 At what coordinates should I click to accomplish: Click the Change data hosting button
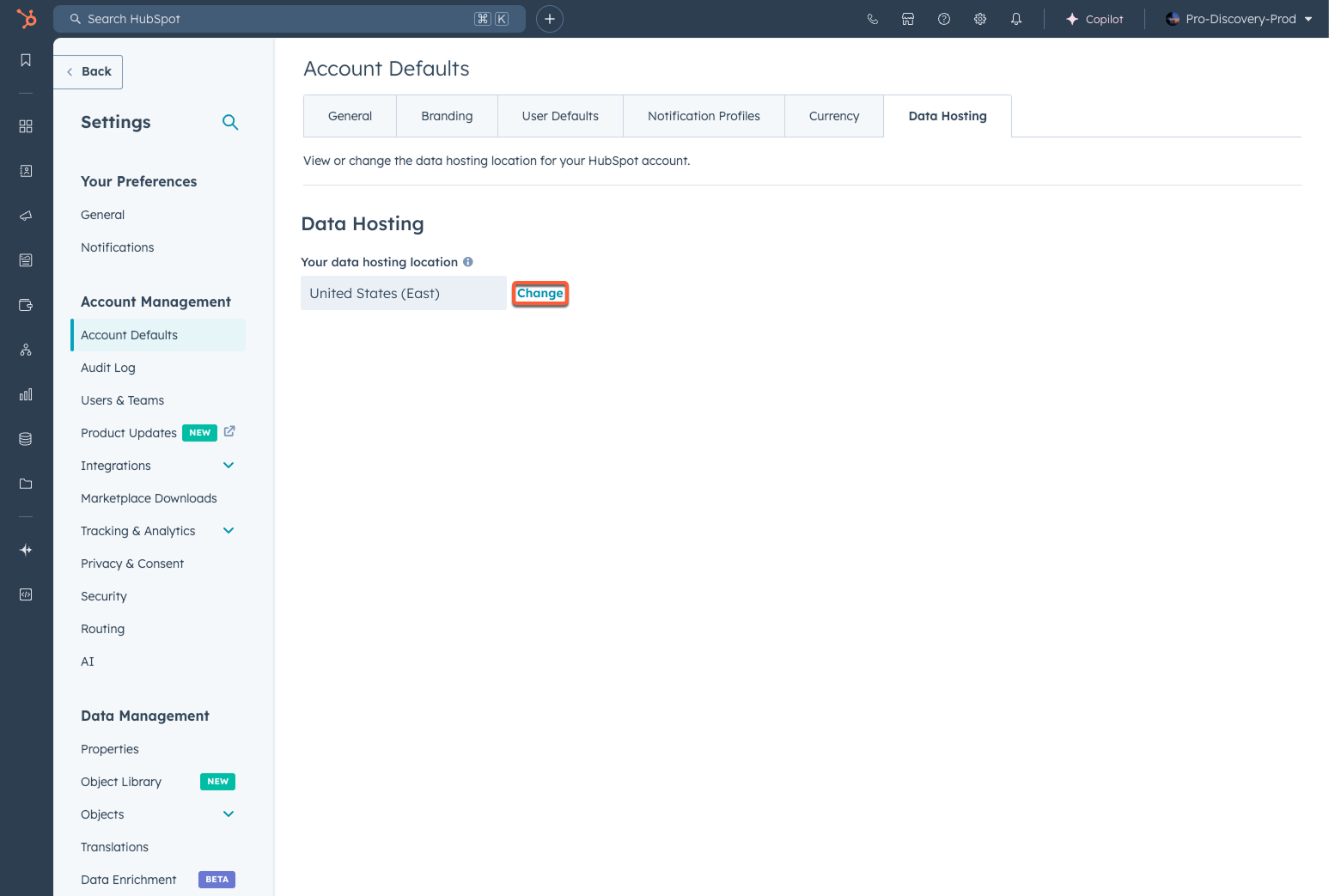540,293
